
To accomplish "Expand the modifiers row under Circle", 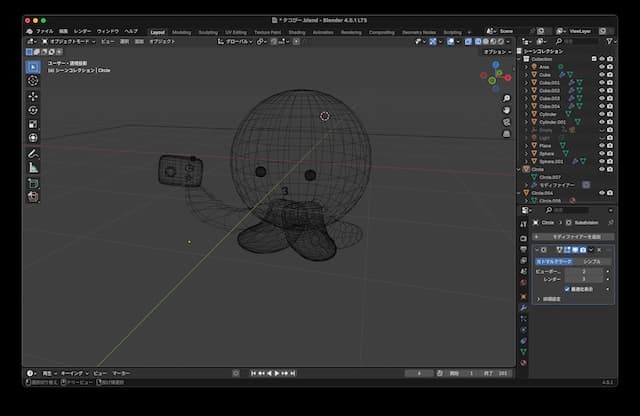I will (527, 185).
